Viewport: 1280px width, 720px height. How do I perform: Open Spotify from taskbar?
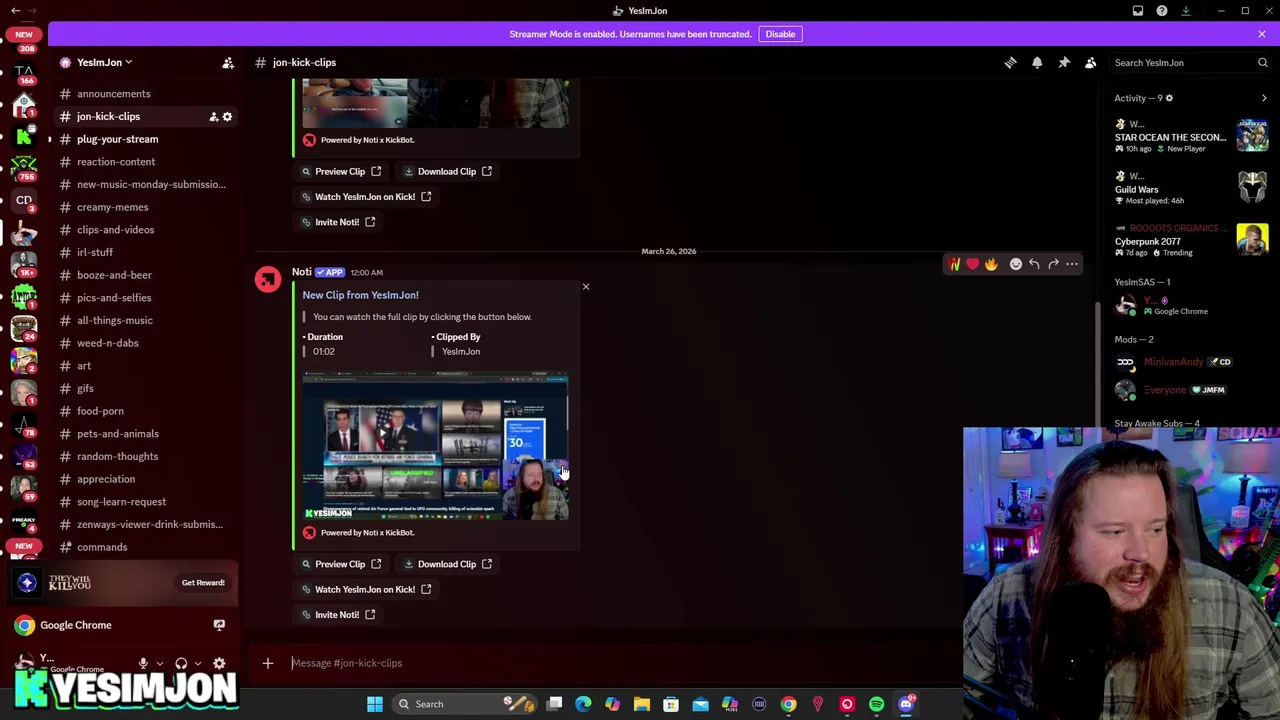pos(876,704)
